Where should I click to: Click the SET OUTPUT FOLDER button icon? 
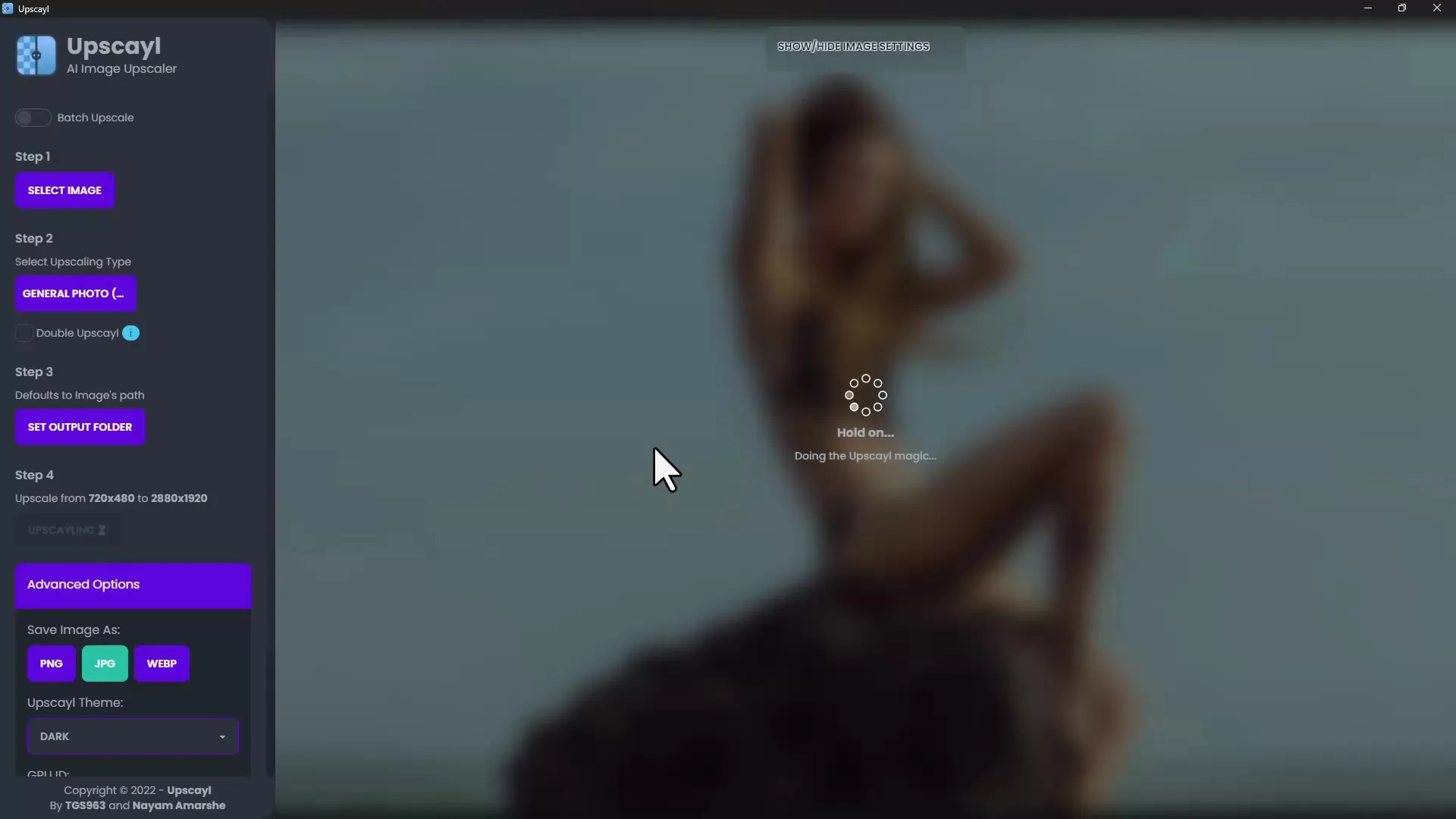[80, 427]
